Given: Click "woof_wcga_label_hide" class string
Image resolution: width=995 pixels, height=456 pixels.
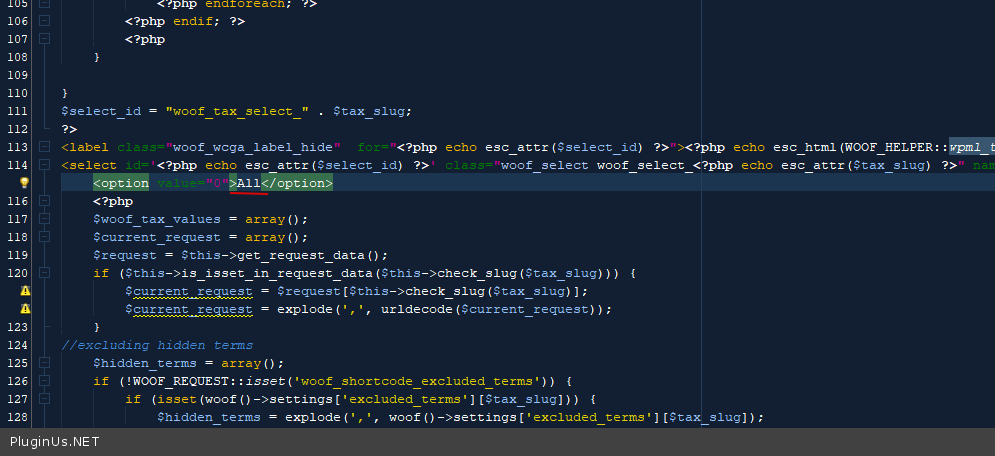Looking at the screenshot, I should (x=253, y=147).
